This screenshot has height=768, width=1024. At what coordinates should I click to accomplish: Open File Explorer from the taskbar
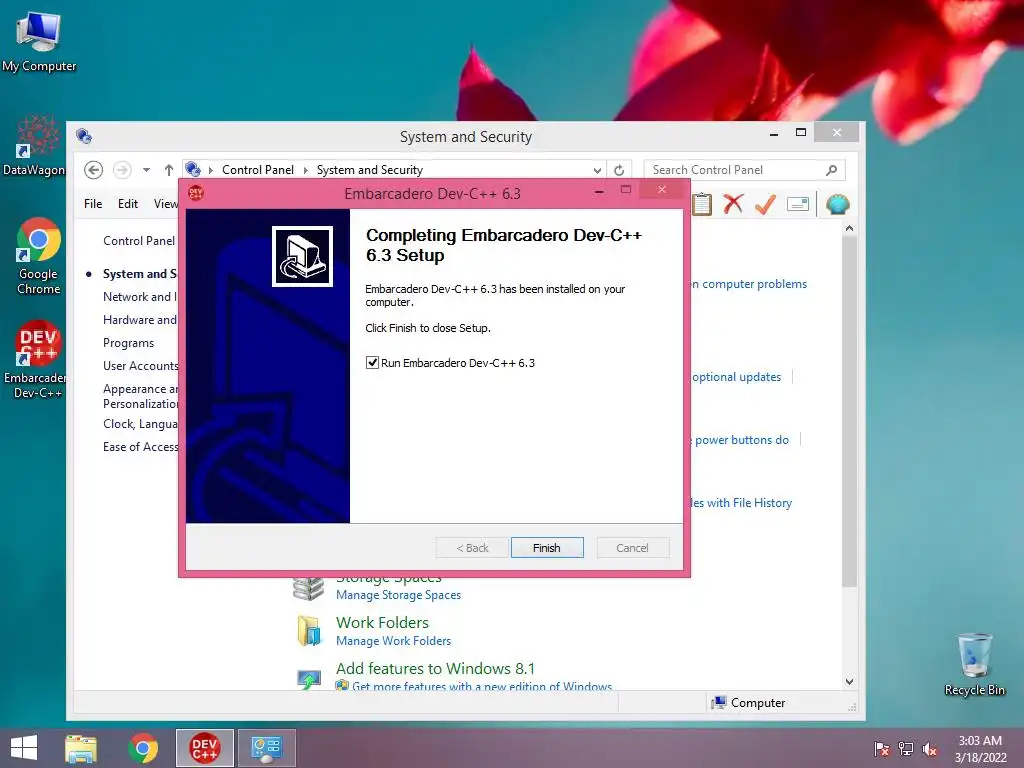pyautogui.click(x=81, y=748)
